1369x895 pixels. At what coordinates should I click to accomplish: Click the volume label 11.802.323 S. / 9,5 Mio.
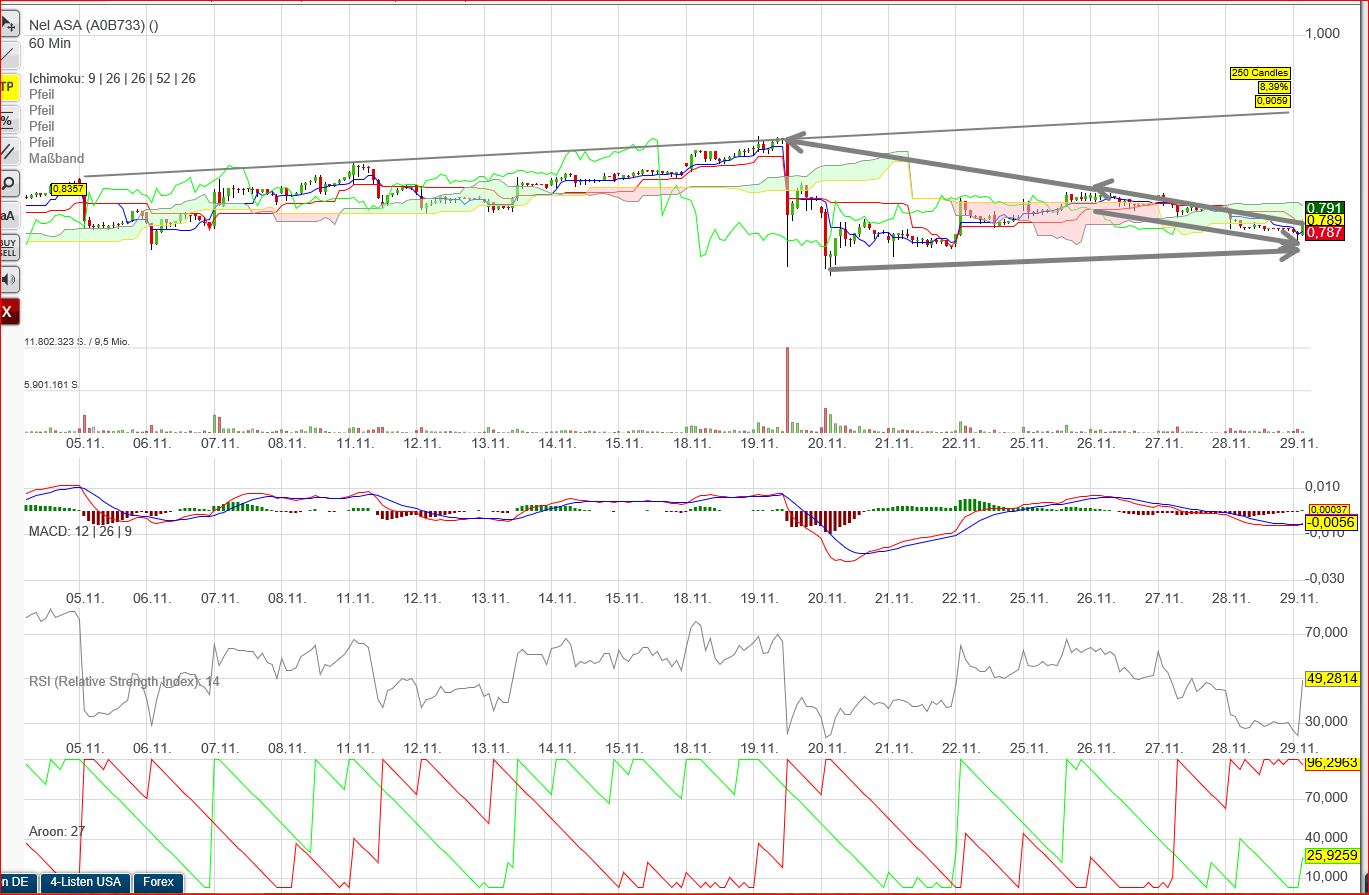point(77,342)
